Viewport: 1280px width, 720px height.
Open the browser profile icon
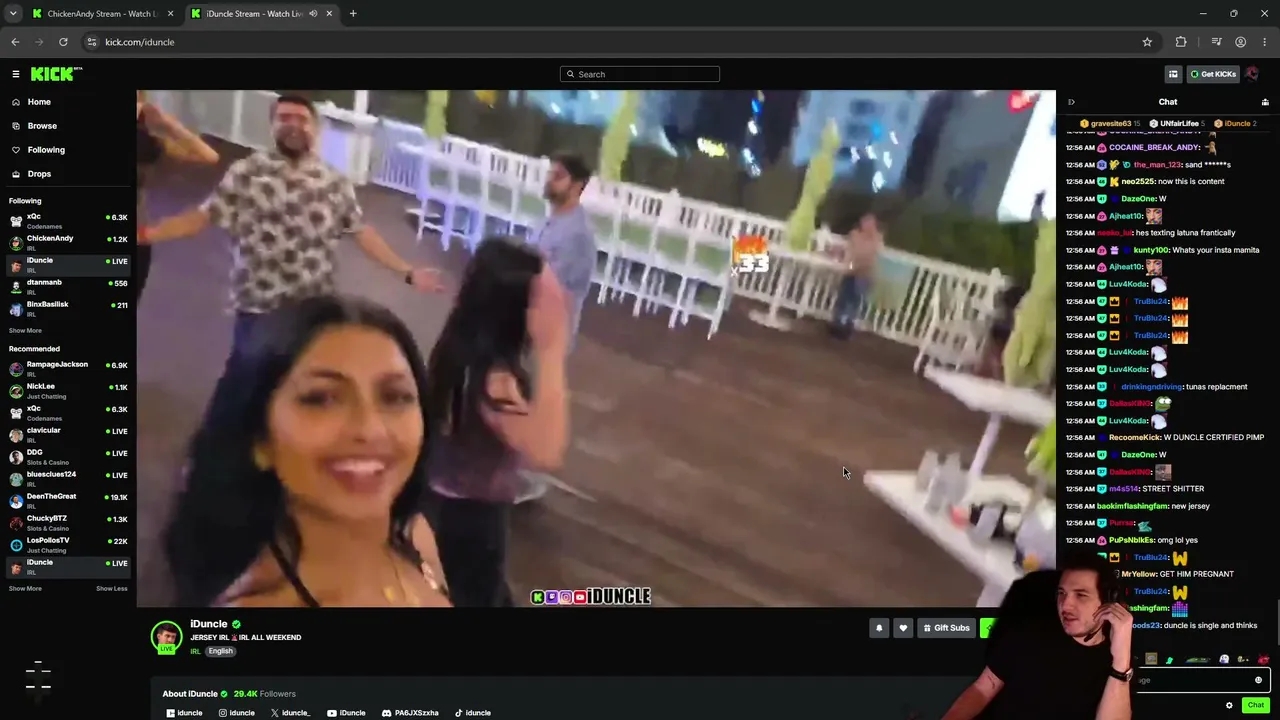(x=1240, y=42)
